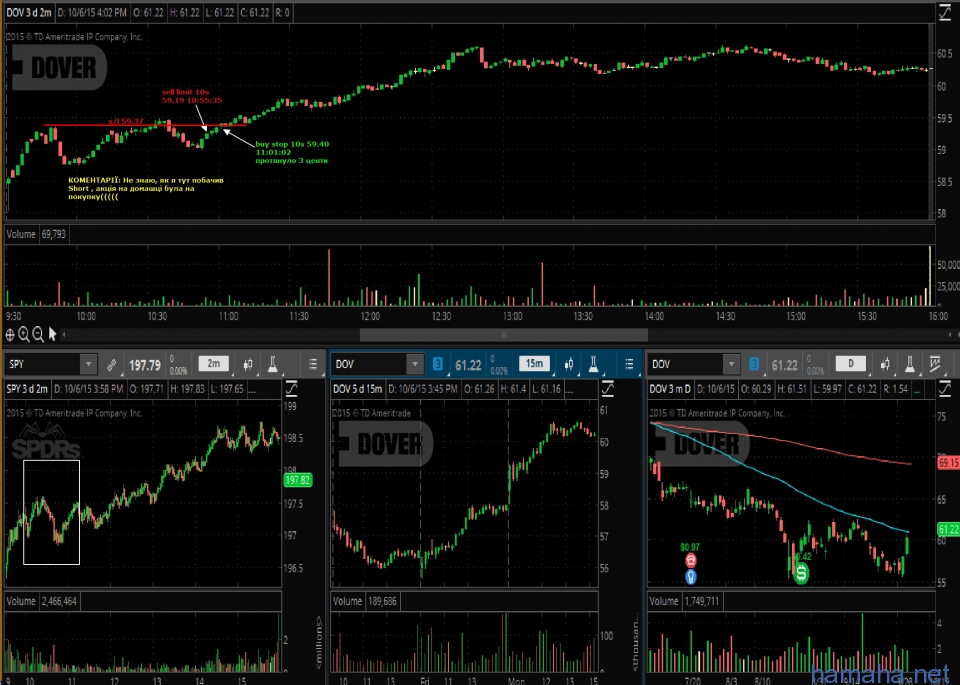Open studies flask icon in SPY panel
Viewport: 960px width, 685px height.
click(x=273, y=365)
